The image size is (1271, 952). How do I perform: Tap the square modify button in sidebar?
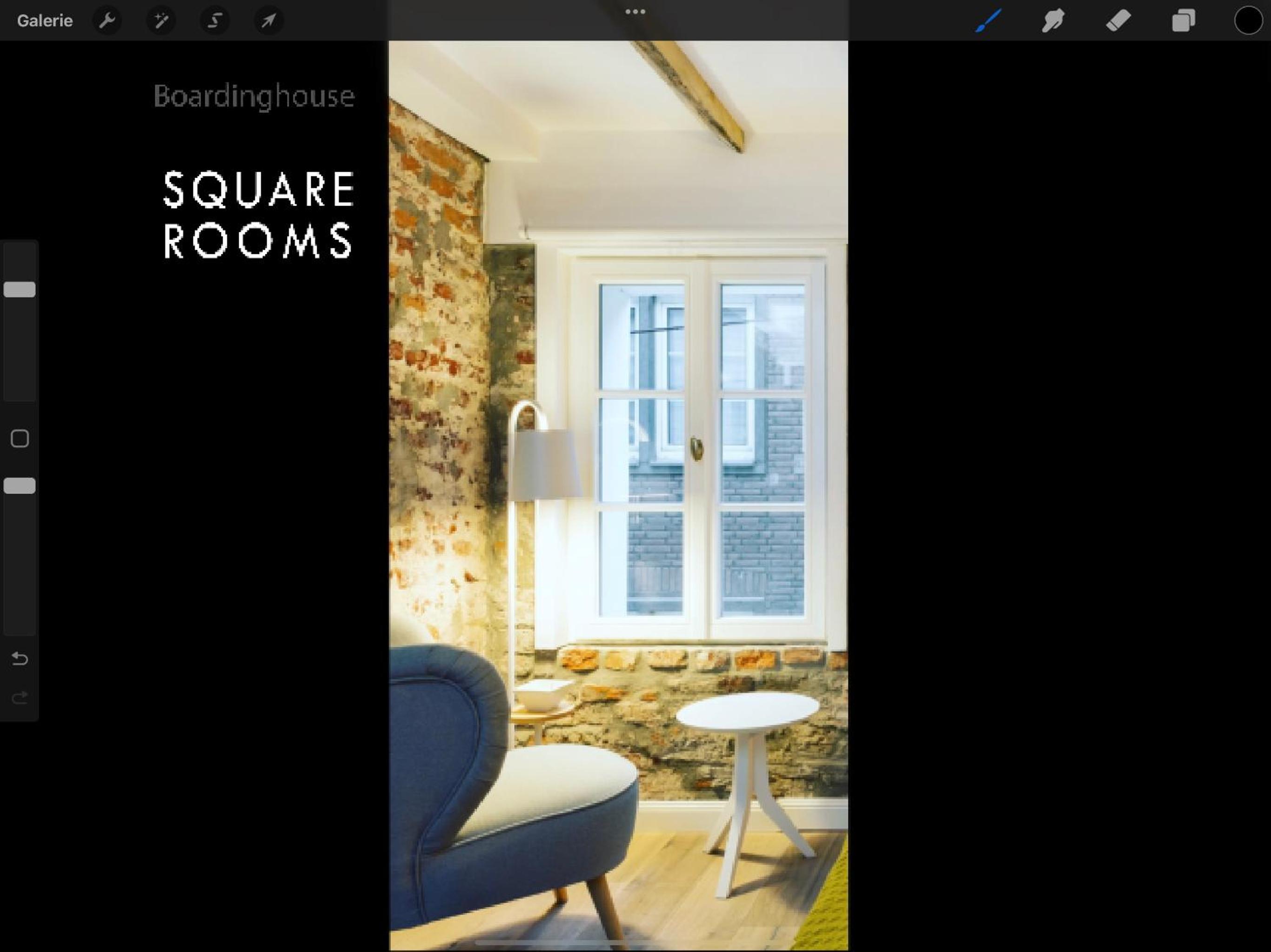point(20,439)
